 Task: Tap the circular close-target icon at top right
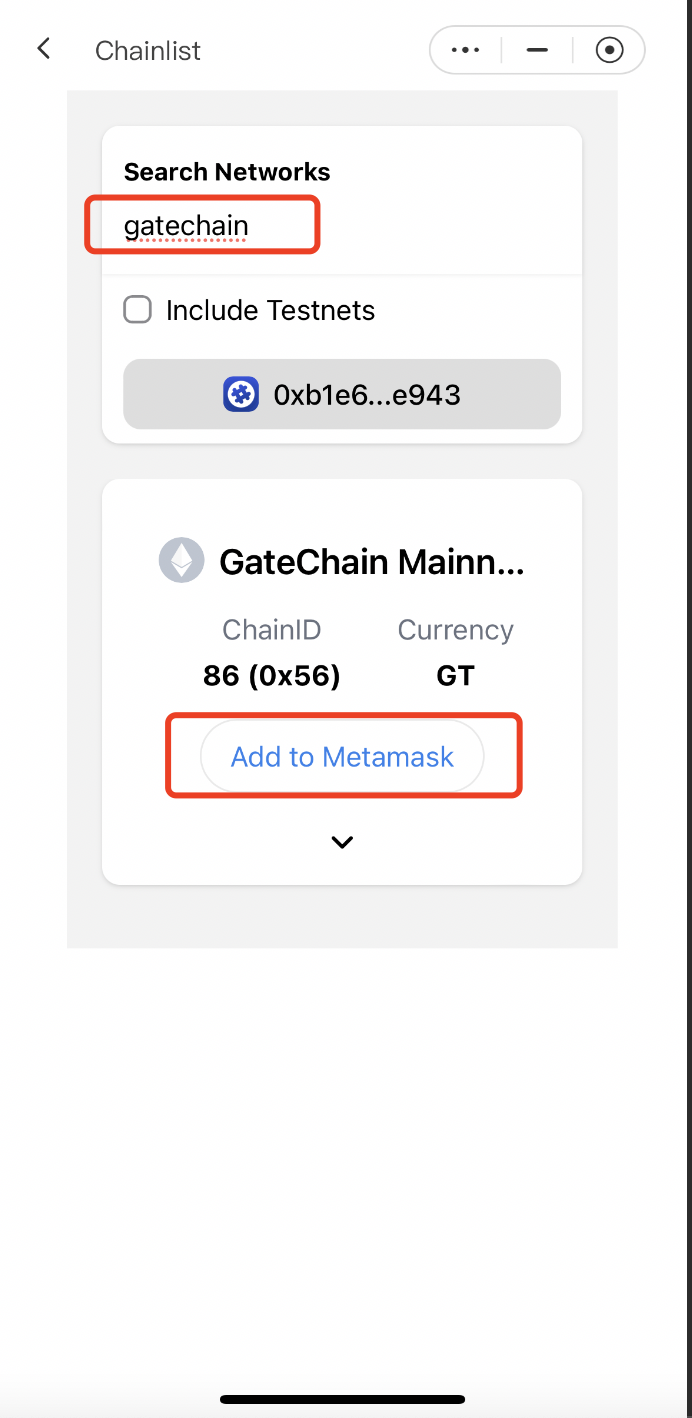[609, 50]
